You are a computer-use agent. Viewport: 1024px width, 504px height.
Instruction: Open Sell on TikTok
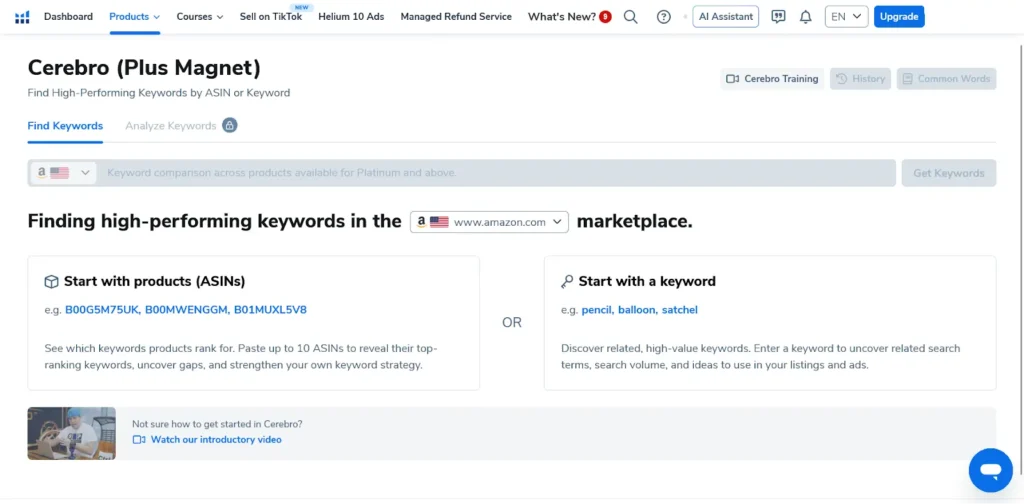click(271, 17)
